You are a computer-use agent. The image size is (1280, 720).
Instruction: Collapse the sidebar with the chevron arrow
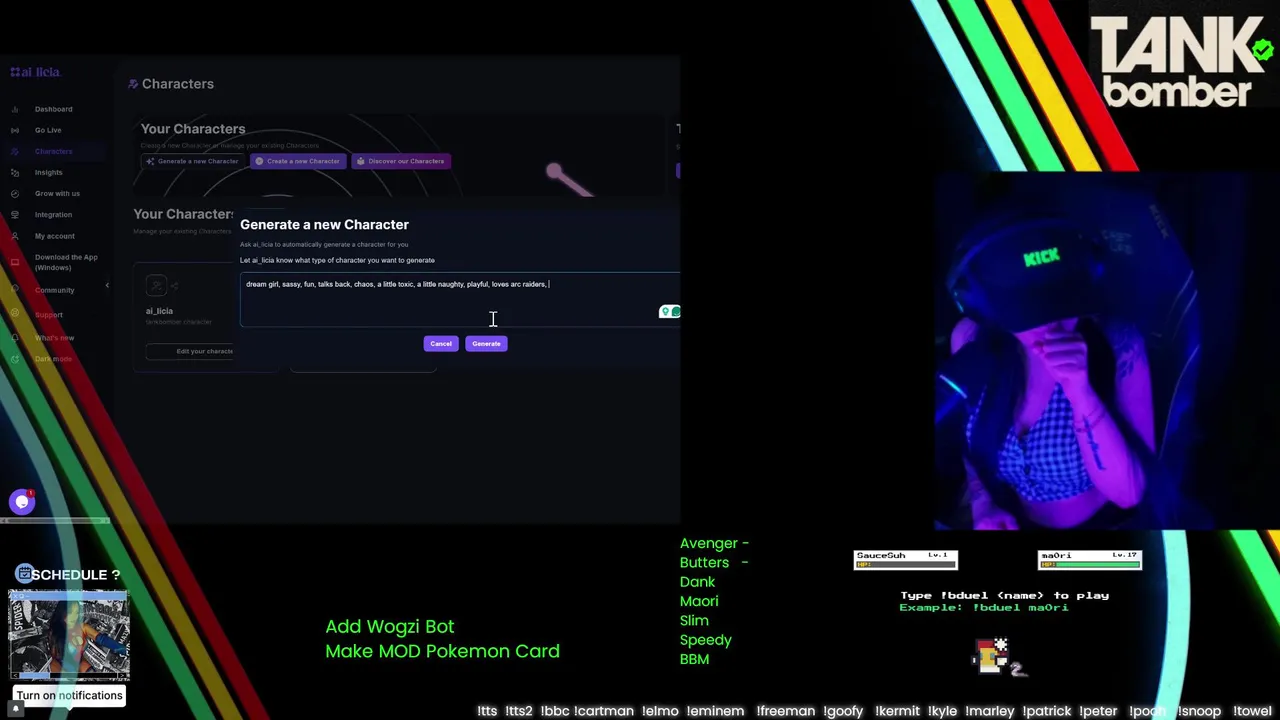[x=107, y=286]
